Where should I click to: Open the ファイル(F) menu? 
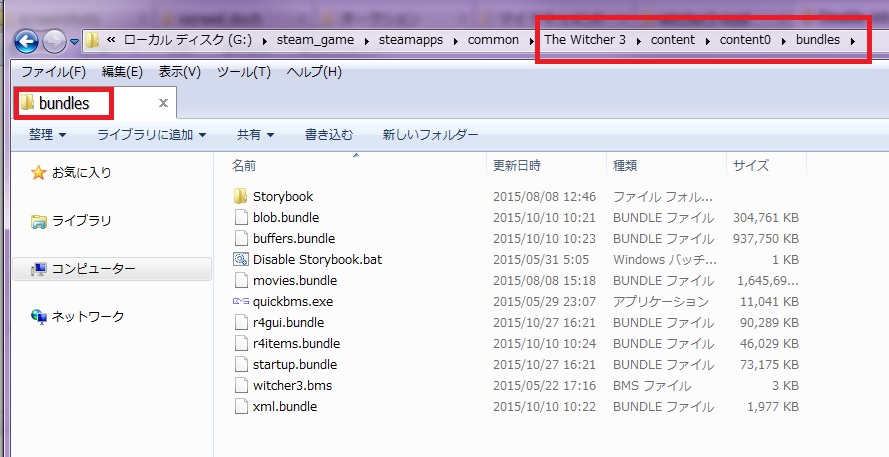pyautogui.click(x=53, y=72)
